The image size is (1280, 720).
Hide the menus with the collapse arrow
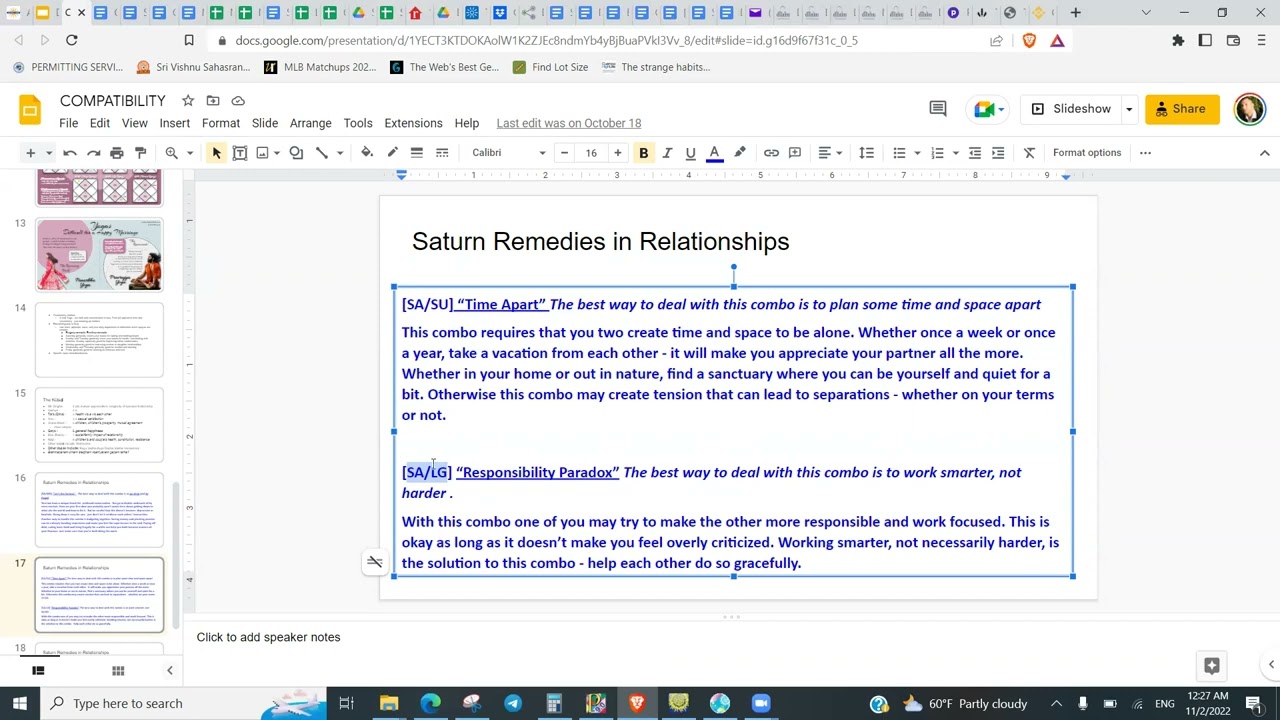[x=1264, y=153]
